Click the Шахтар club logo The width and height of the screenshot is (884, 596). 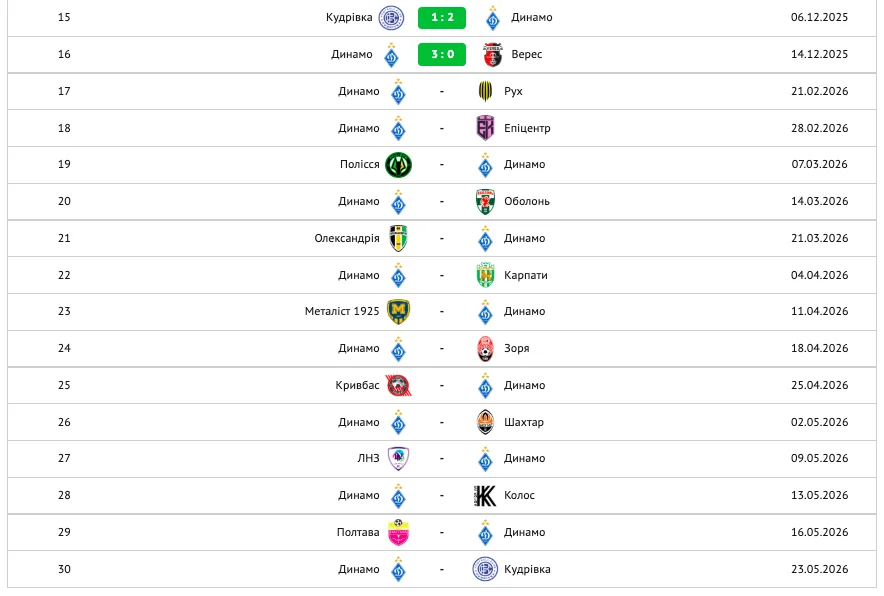coord(485,422)
